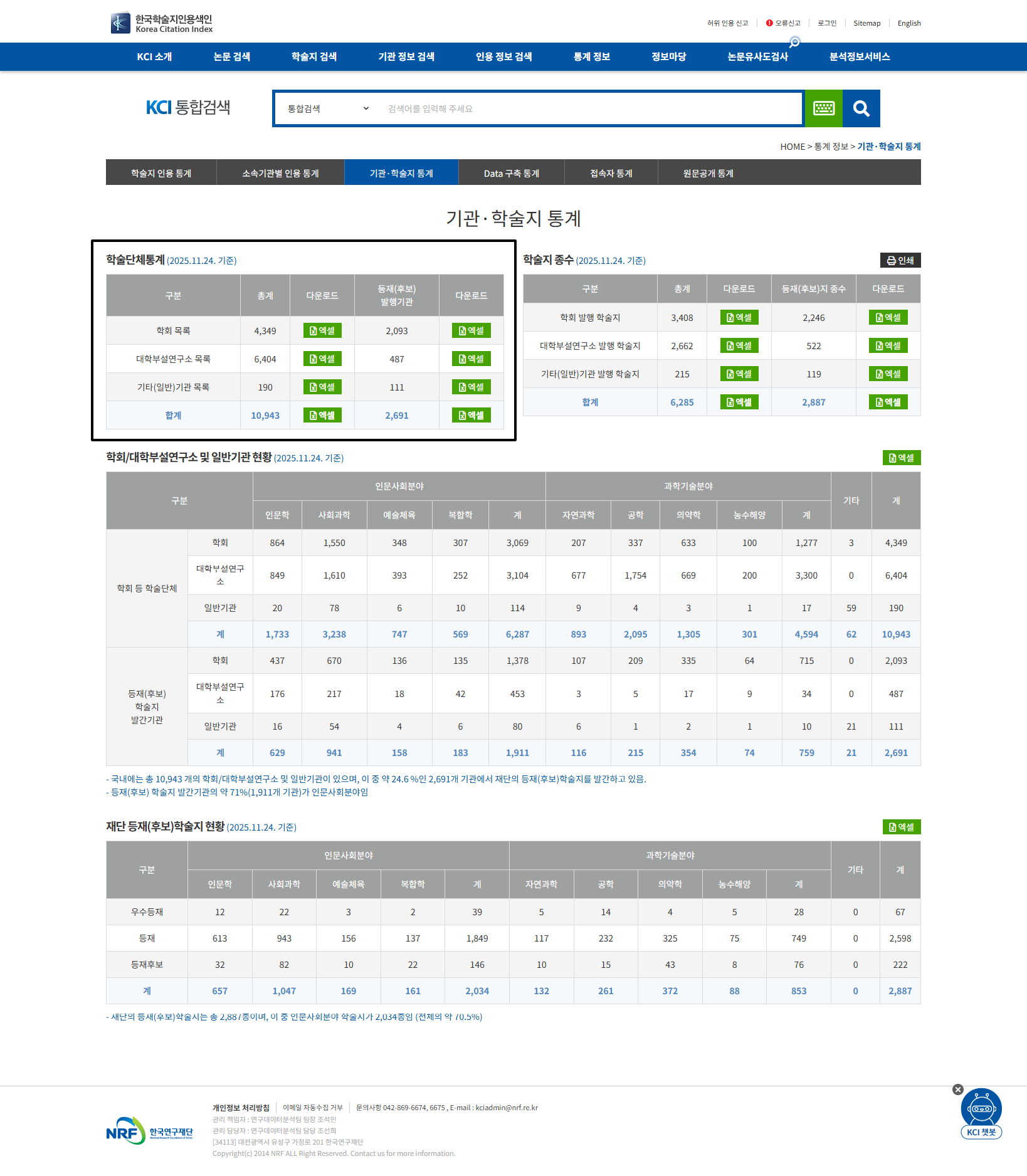The height and width of the screenshot is (1176, 1027).
Task: Open the virtual keyboard icon
Action: point(823,108)
